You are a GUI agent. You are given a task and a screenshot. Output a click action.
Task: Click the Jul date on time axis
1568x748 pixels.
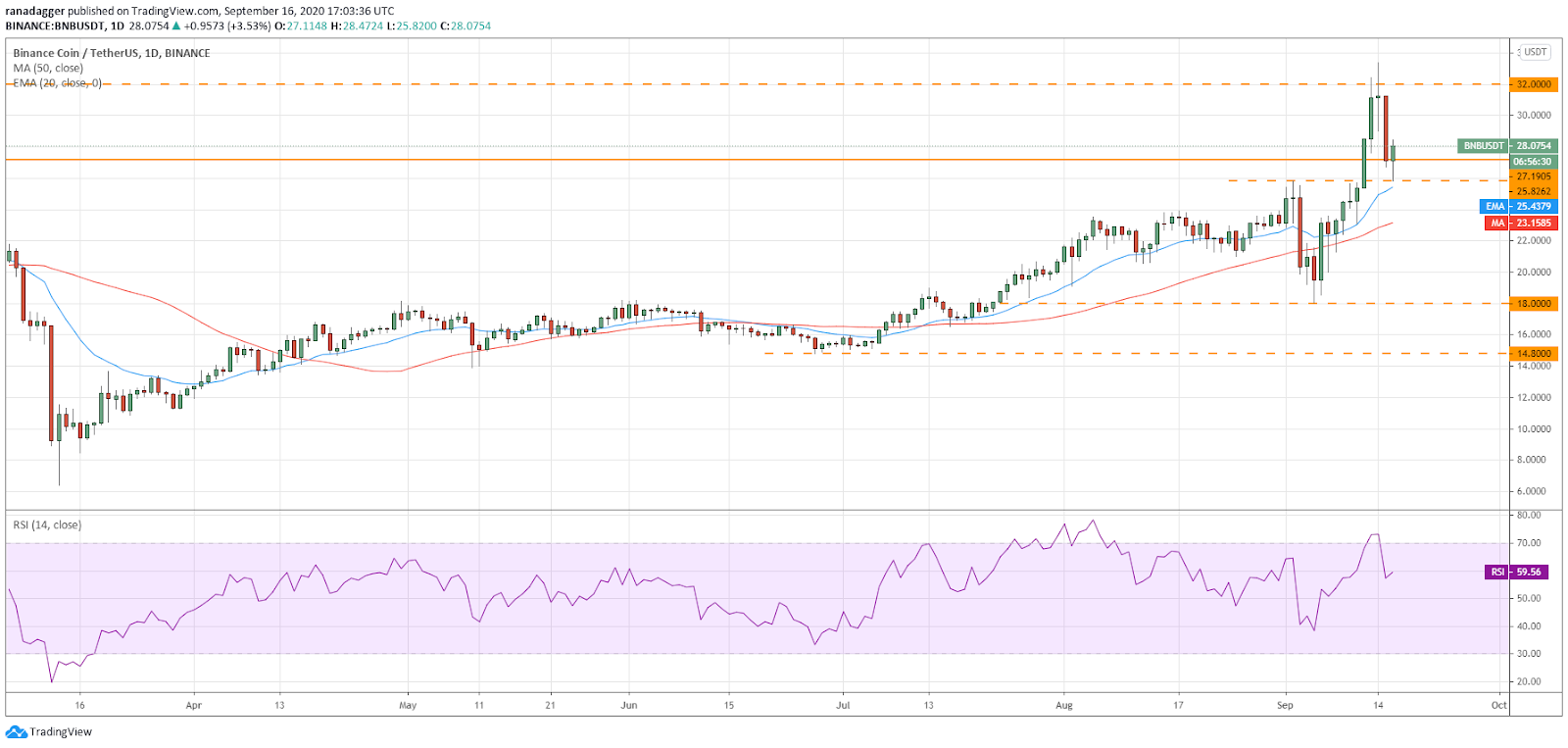pos(842,705)
